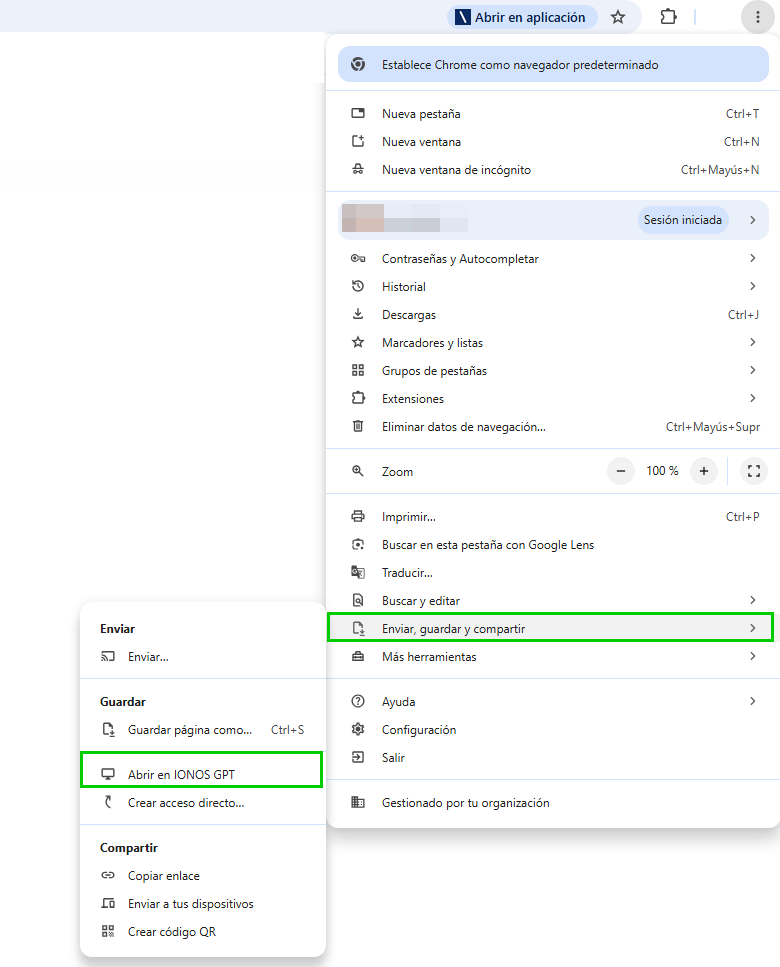Click the 'Ctrl+Mayús+Supr' shortcut text
780x967 pixels.
point(712,427)
